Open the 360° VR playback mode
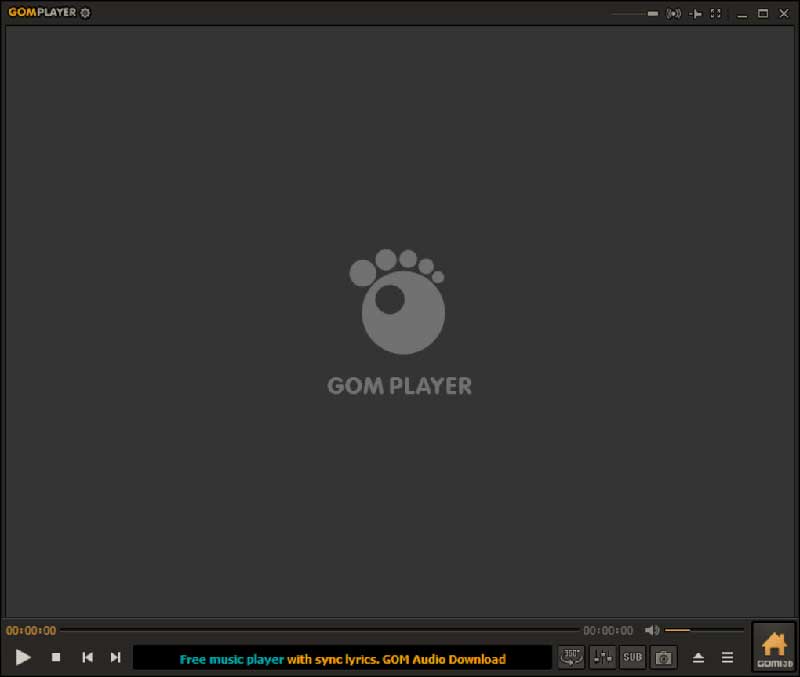The width and height of the screenshot is (800, 677). click(x=571, y=657)
